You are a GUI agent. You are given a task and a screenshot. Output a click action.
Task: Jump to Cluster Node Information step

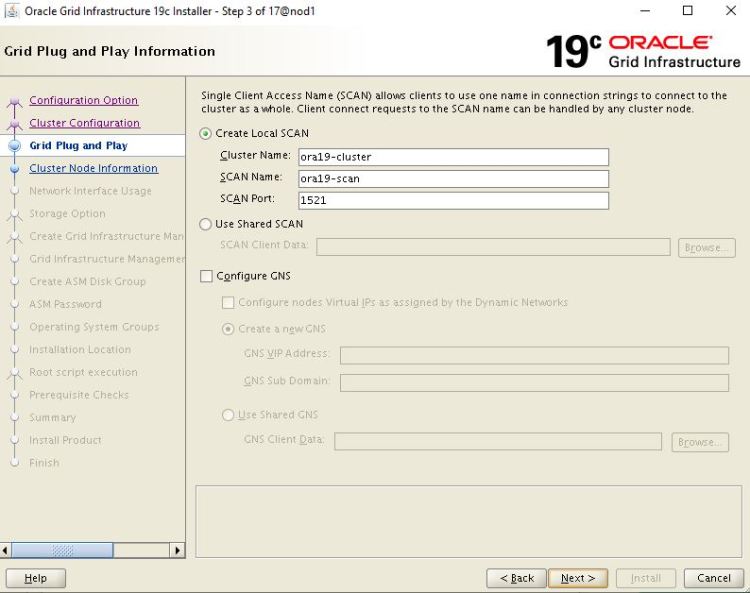coord(93,169)
